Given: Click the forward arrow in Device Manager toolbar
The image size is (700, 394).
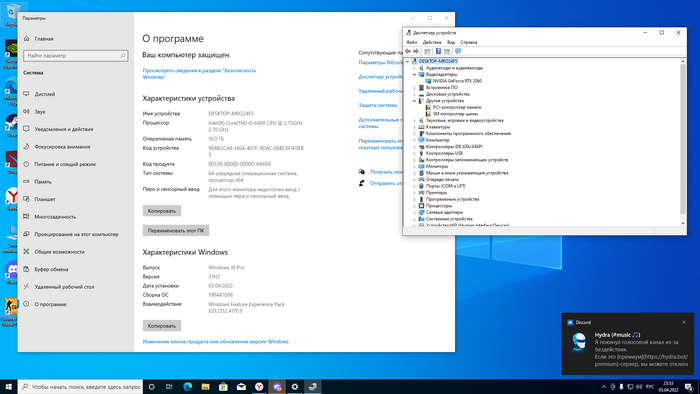Looking at the screenshot, I should pyautogui.click(x=416, y=51).
